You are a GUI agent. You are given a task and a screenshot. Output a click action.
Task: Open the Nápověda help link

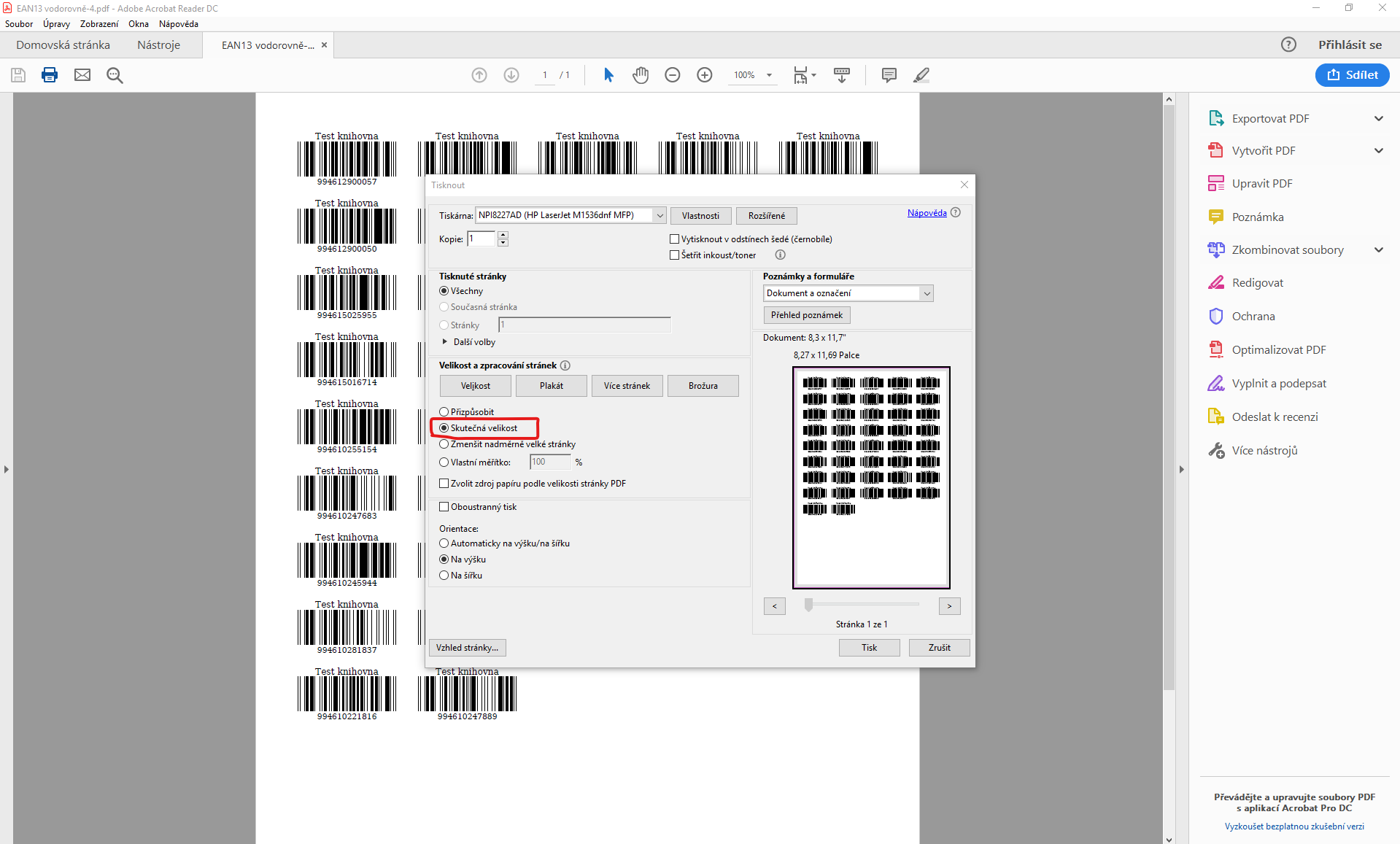coord(927,213)
